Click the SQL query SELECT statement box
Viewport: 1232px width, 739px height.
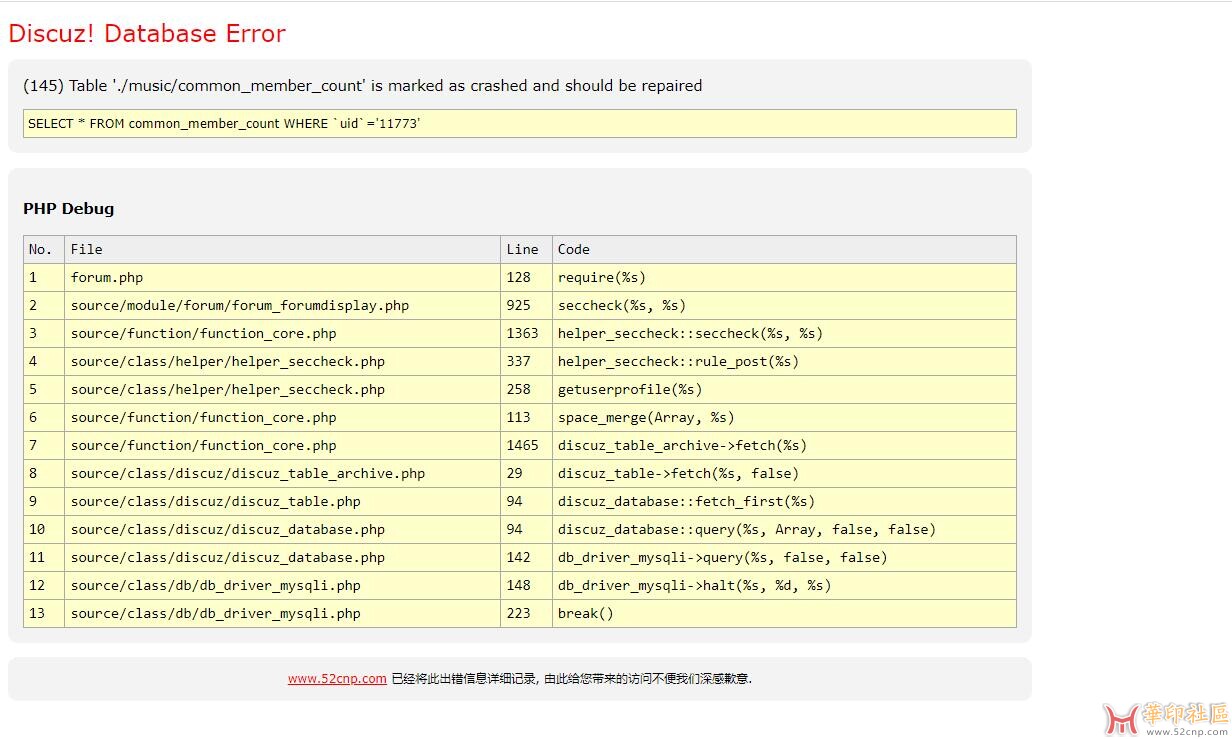pyautogui.click(x=520, y=123)
